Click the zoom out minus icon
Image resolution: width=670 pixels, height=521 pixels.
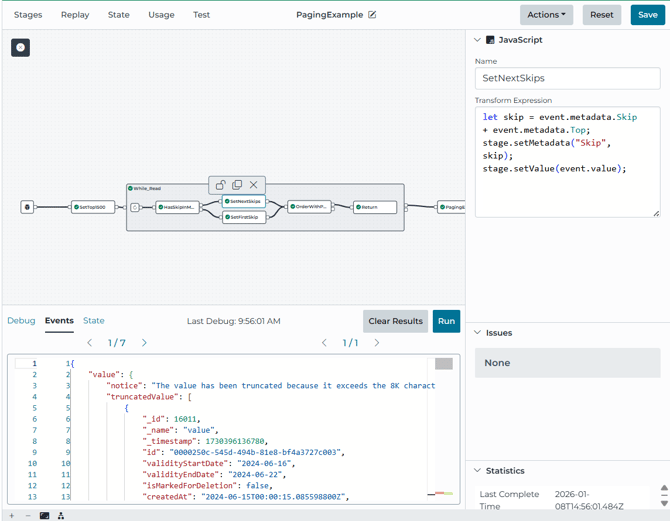coord(26,516)
